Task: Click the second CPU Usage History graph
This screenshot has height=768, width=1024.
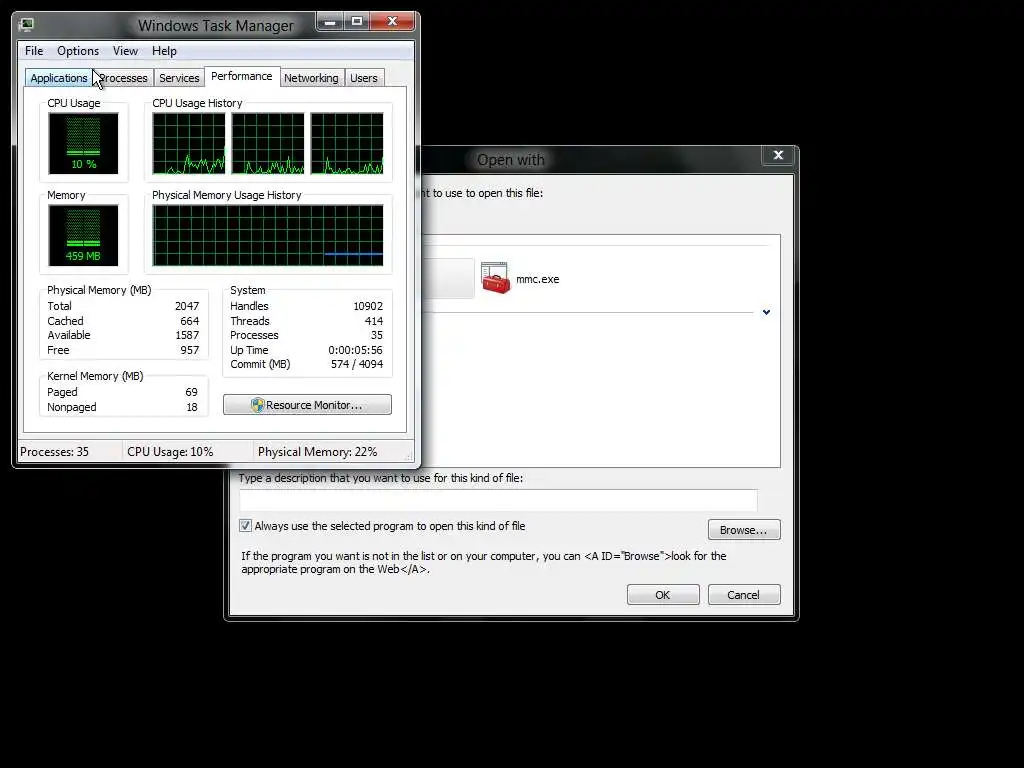Action: point(268,143)
